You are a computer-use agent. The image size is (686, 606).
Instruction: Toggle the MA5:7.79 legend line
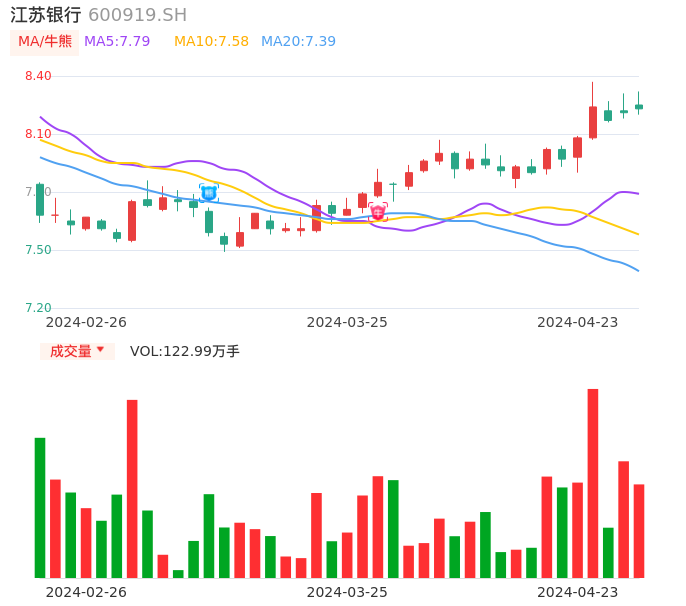[x=117, y=41]
